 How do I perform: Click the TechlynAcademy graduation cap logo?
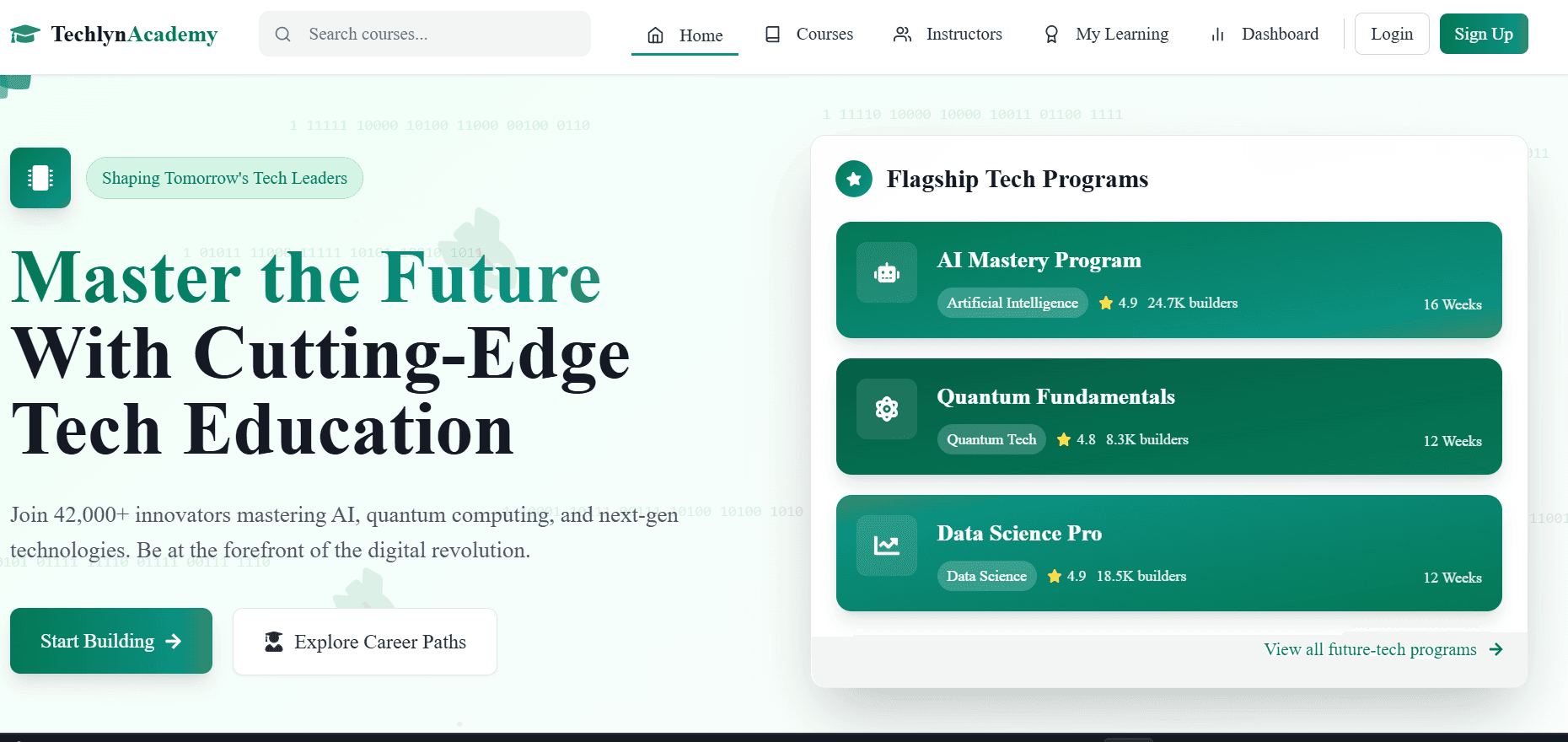(25, 34)
